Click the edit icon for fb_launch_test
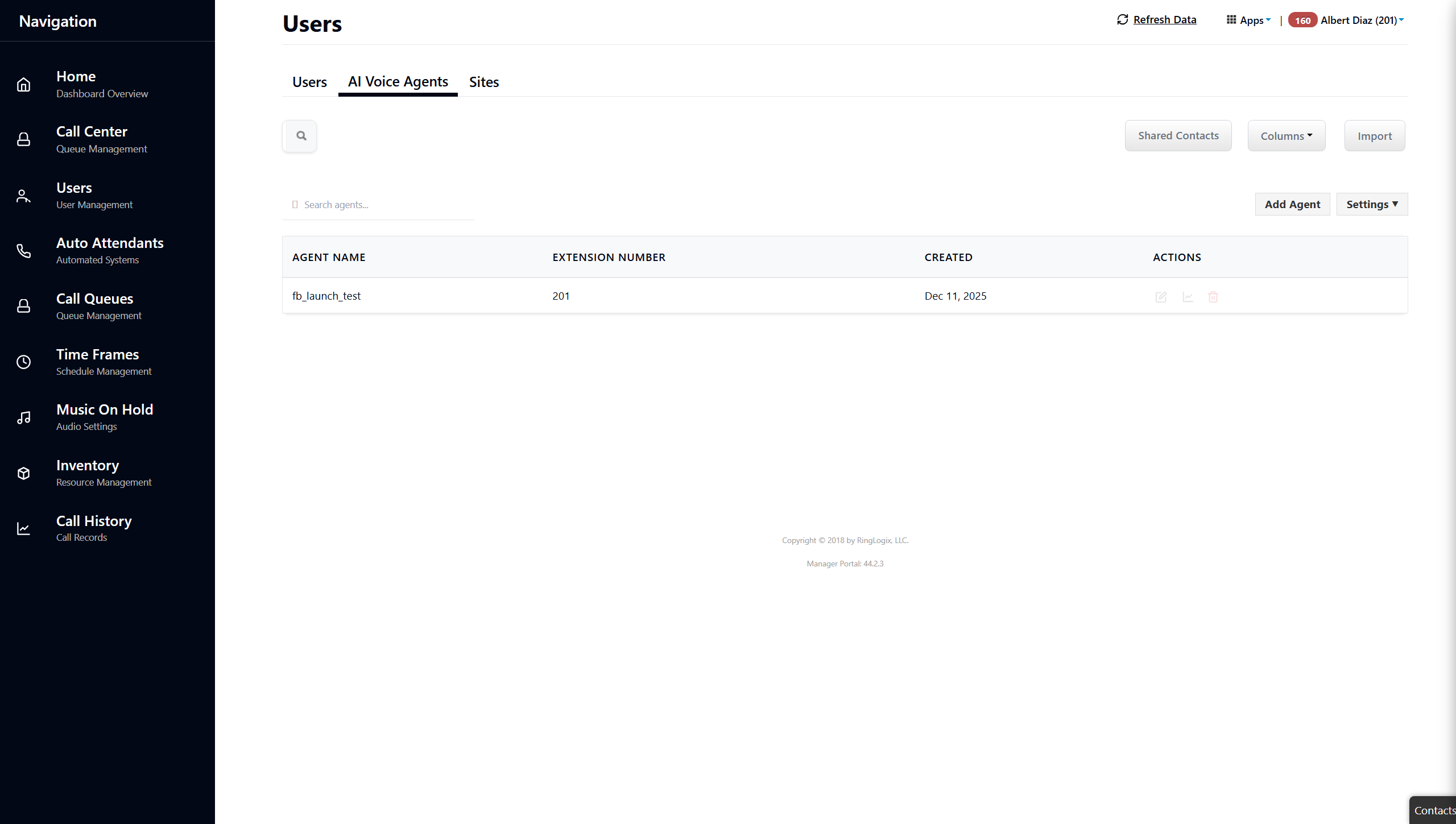This screenshot has width=1456, height=824. 1161,297
